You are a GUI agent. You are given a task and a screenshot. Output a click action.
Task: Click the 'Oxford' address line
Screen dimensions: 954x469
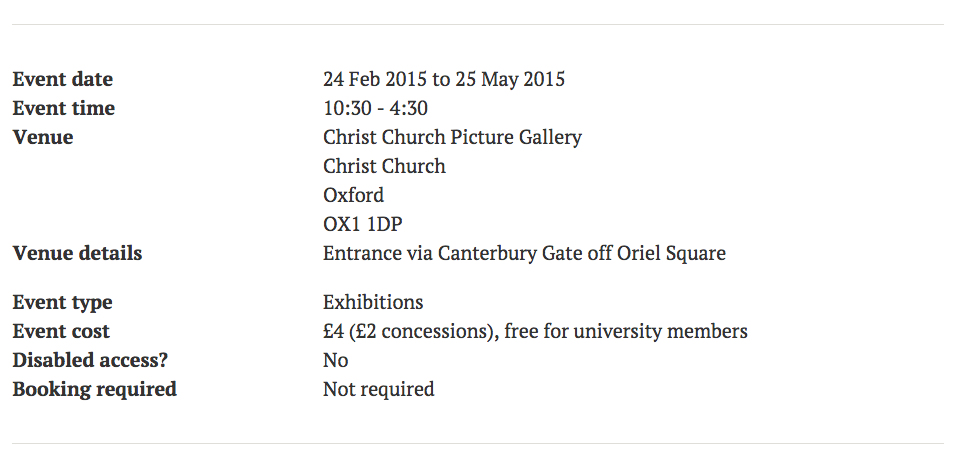[353, 196]
